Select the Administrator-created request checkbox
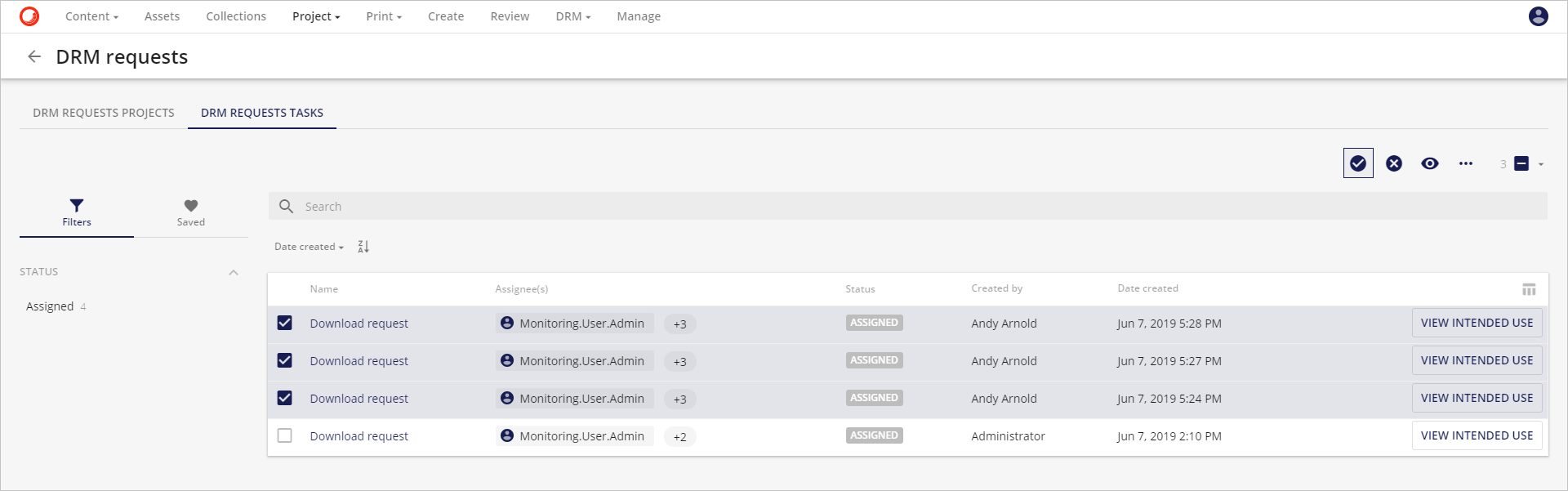This screenshot has height=491, width=1568. [284, 435]
